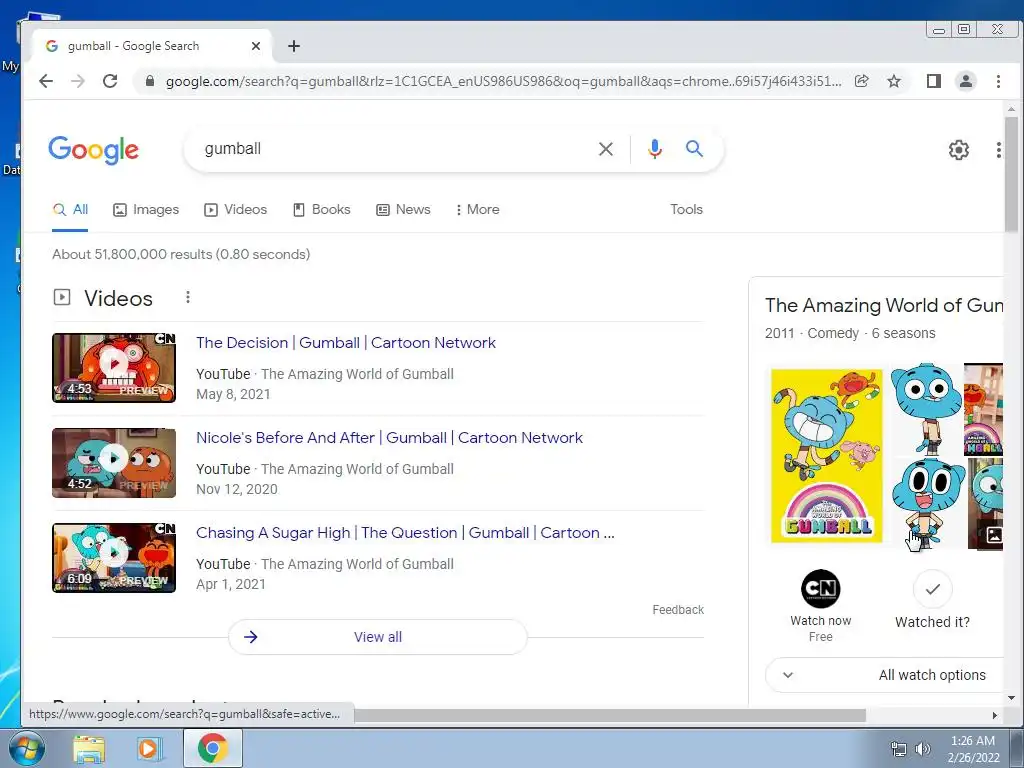Mark show as Watched it
Viewport: 1024px width, 768px height.
click(x=932, y=589)
